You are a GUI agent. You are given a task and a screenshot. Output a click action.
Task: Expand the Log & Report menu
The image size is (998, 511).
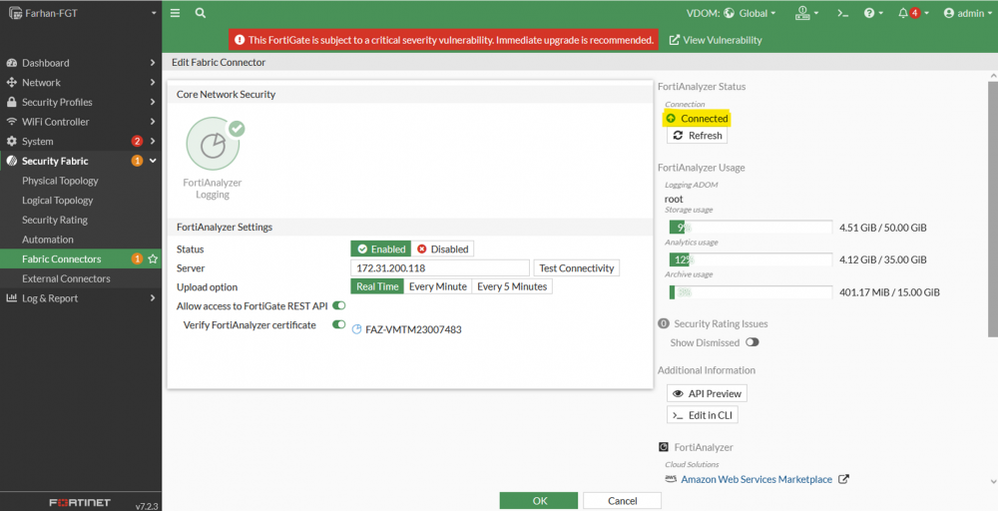[x=80, y=298]
